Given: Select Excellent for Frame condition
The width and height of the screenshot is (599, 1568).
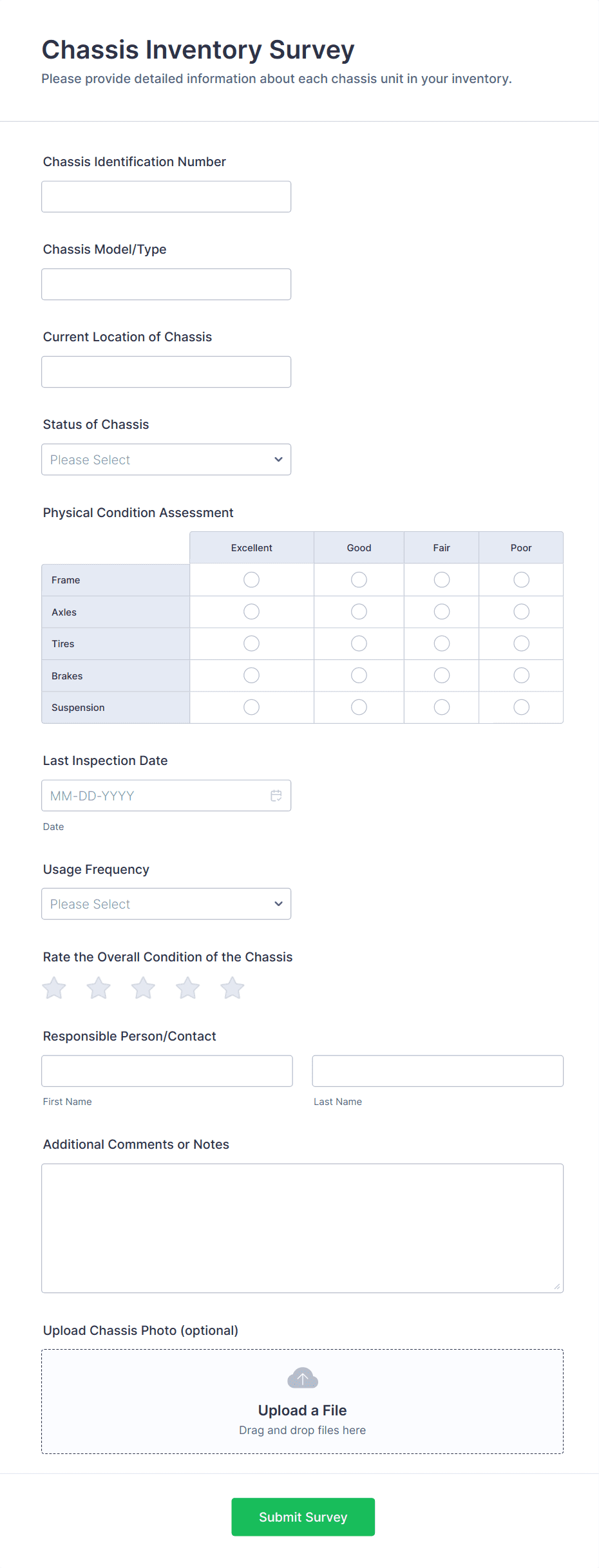Looking at the screenshot, I should (x=251, y=580).
